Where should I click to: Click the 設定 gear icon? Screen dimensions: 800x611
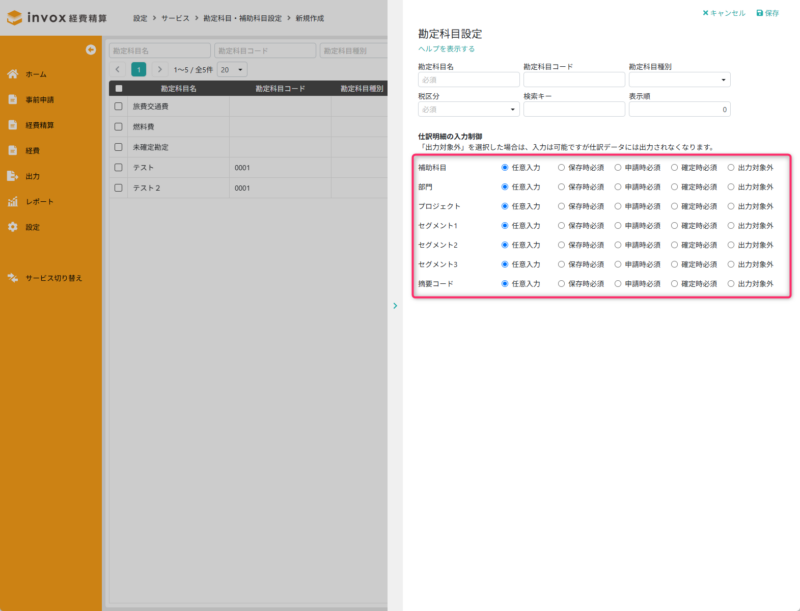click(12, 227)
